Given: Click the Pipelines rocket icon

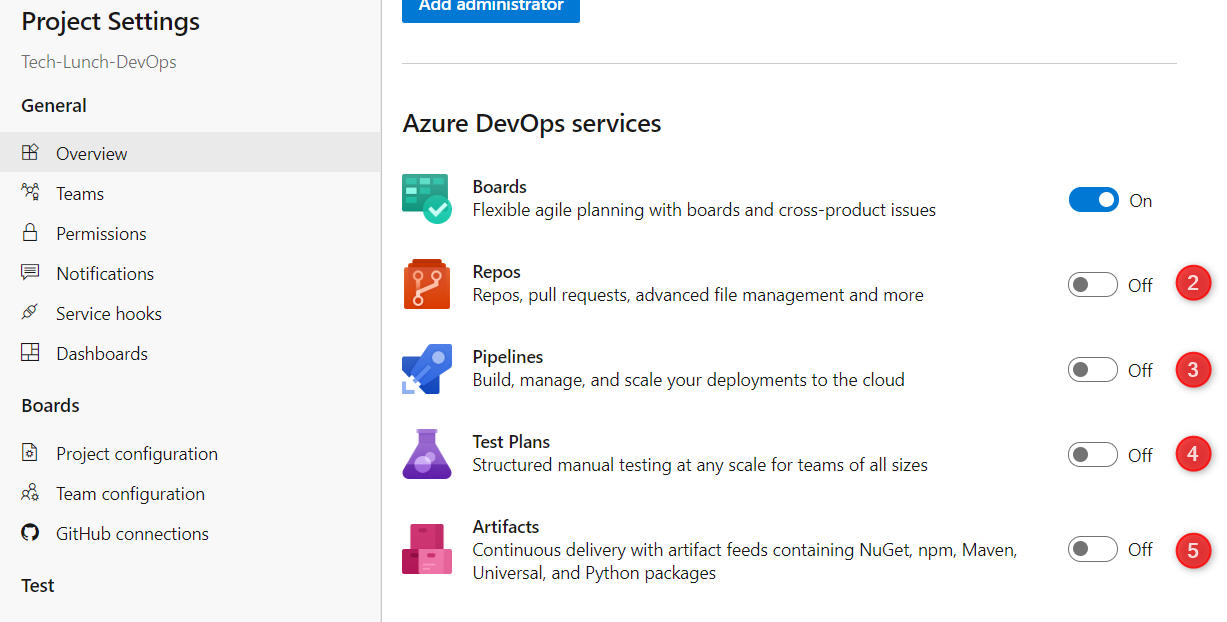Looking at the screenshot, I should (x=427, y=370).
